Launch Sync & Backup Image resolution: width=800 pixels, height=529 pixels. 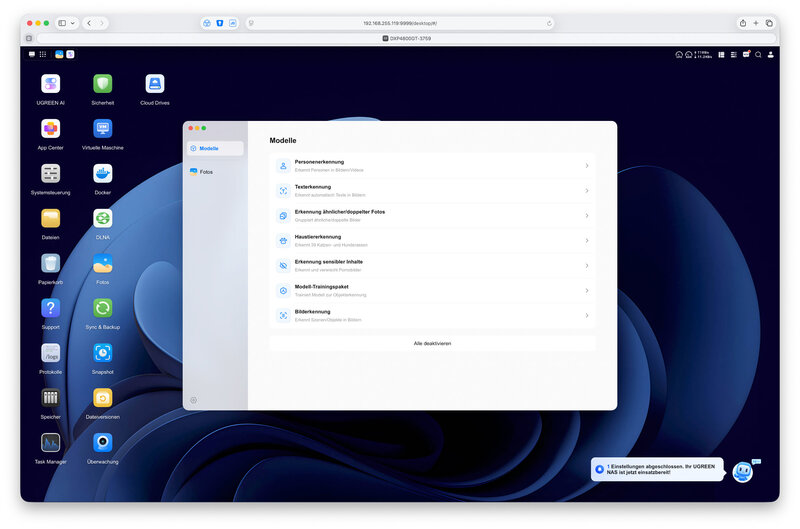(103, 309)
